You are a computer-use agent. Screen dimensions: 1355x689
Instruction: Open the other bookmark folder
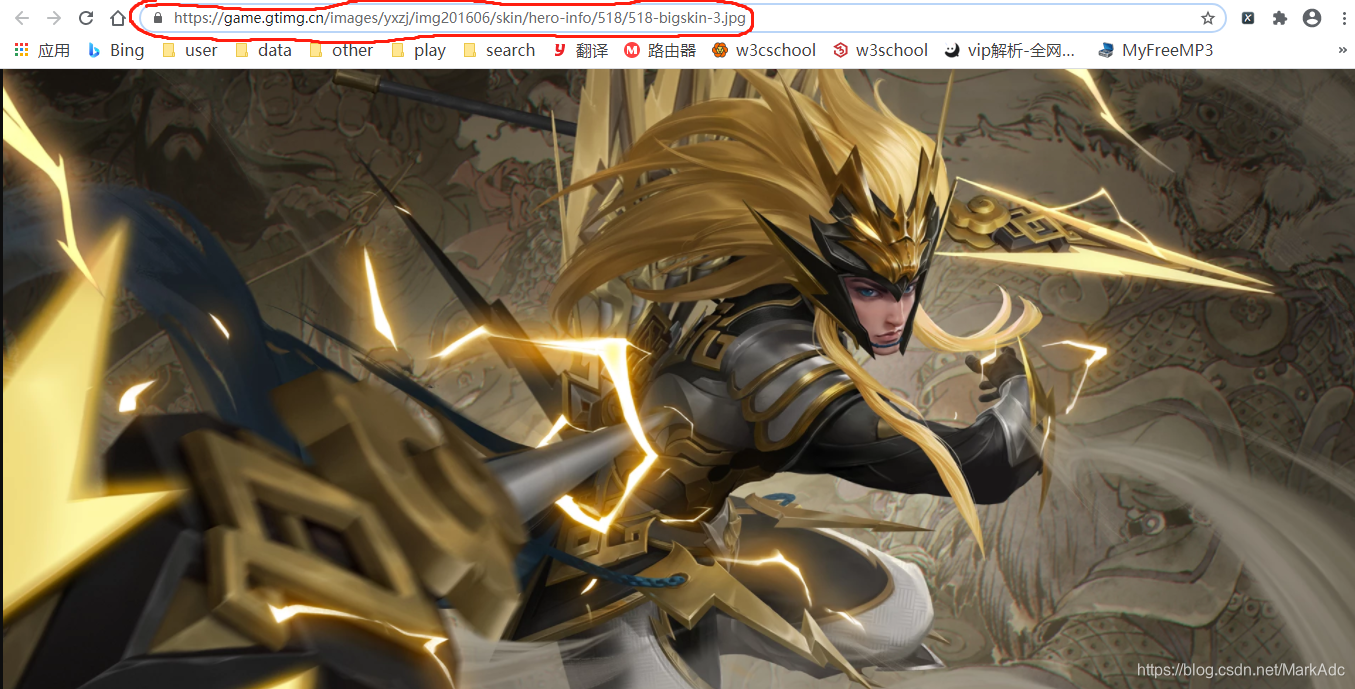341,50
